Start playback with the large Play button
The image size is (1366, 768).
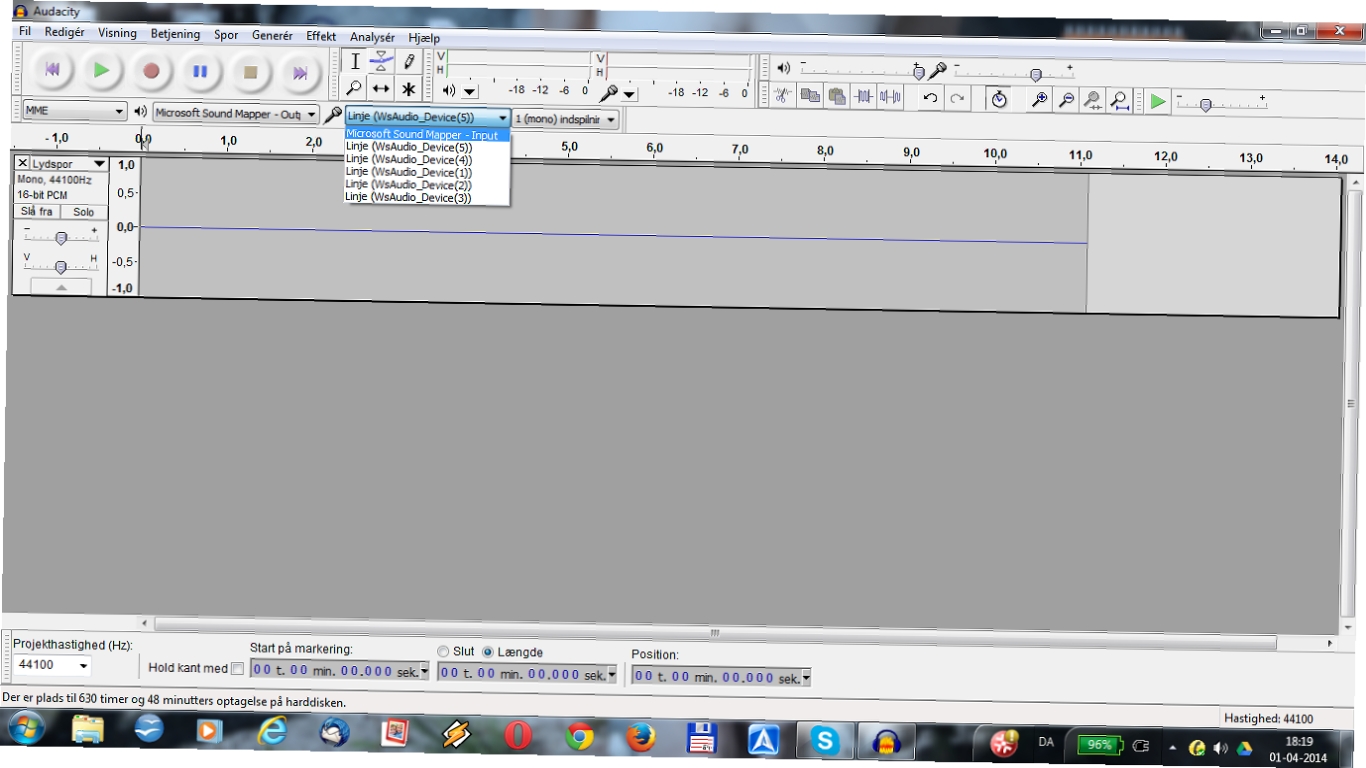coord(101,71)
